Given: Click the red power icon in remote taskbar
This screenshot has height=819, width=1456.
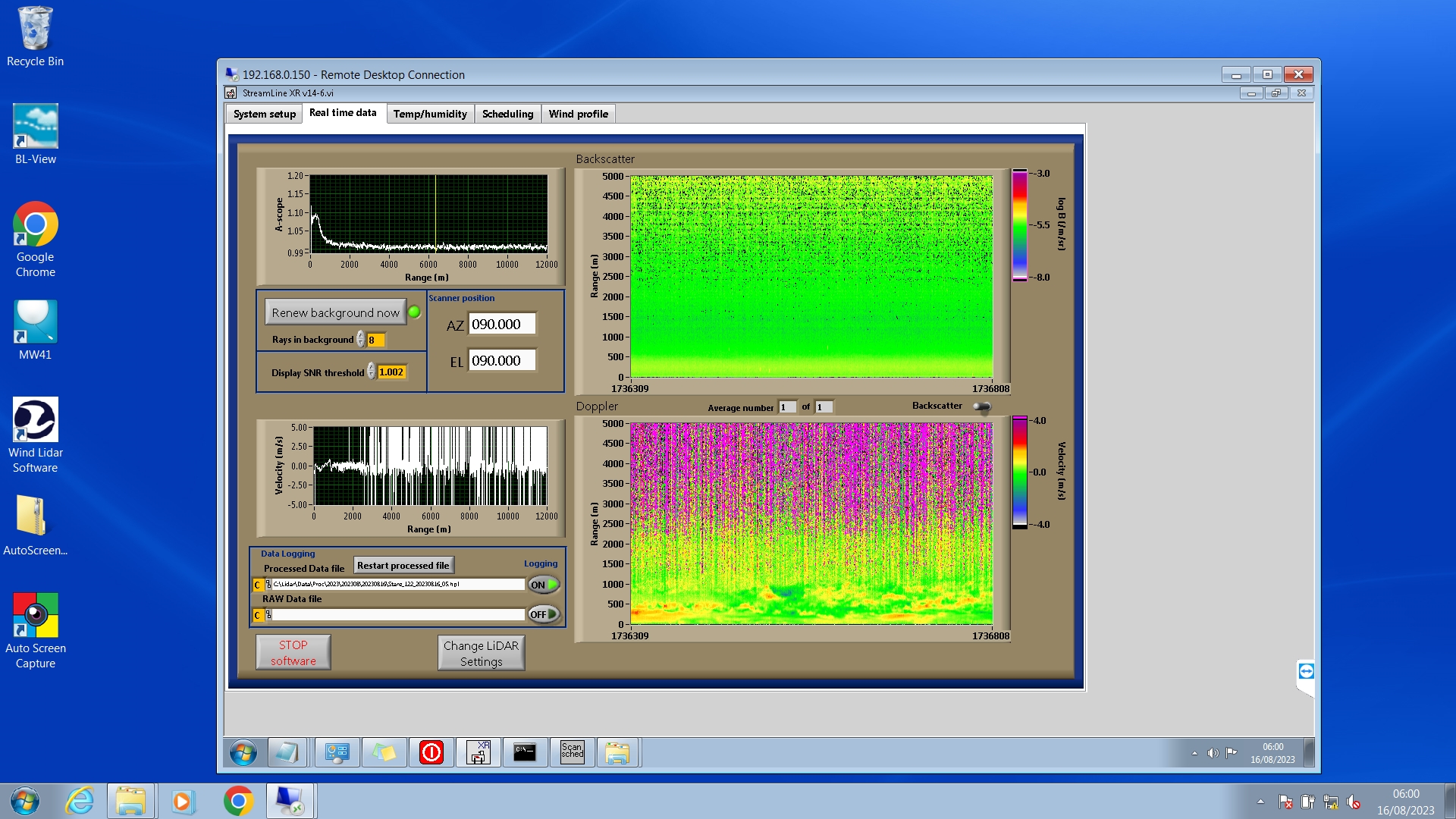Looking at the screenshot, I should pos(431,752).
